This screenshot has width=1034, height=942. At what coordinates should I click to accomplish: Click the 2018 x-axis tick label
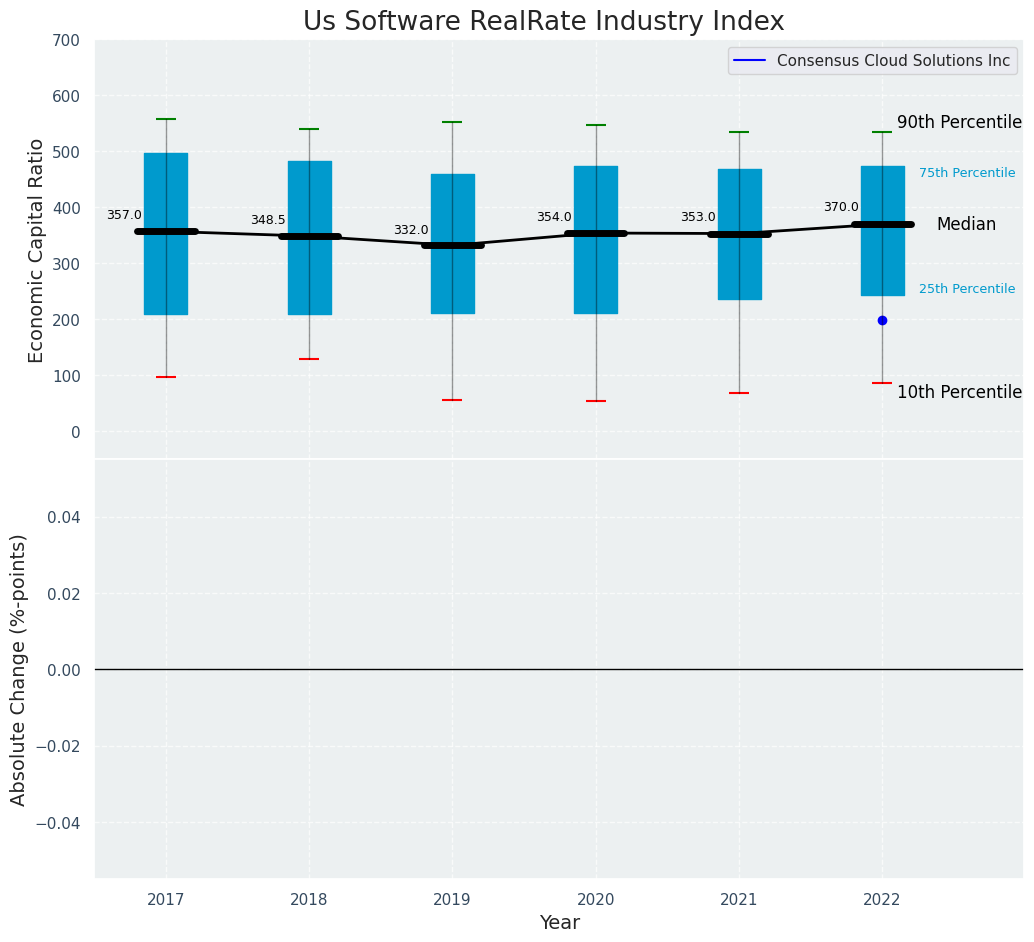point(309,900)
